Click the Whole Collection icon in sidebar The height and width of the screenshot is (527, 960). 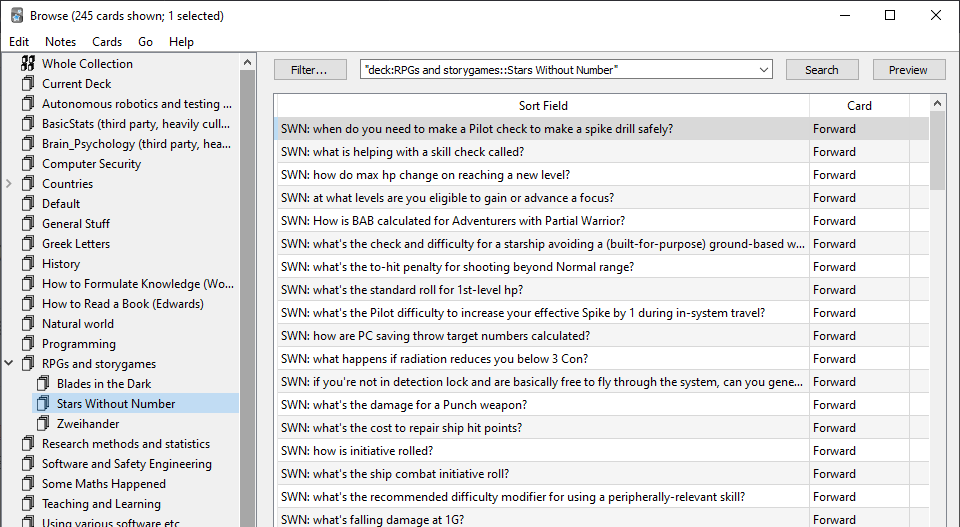coord(28,64)
